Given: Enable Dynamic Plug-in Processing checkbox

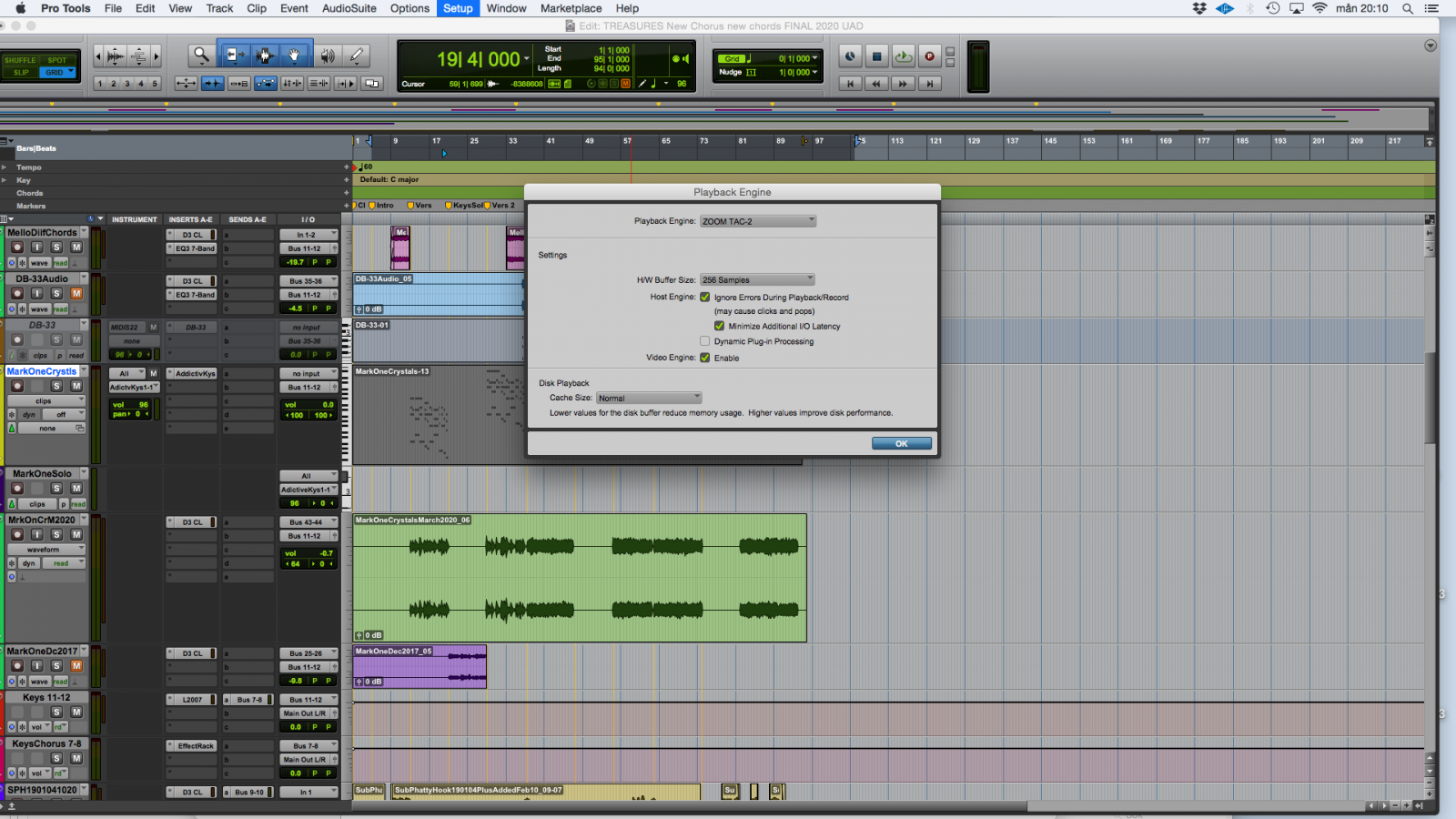Looking at the screenshot, I should coord(704,341).
